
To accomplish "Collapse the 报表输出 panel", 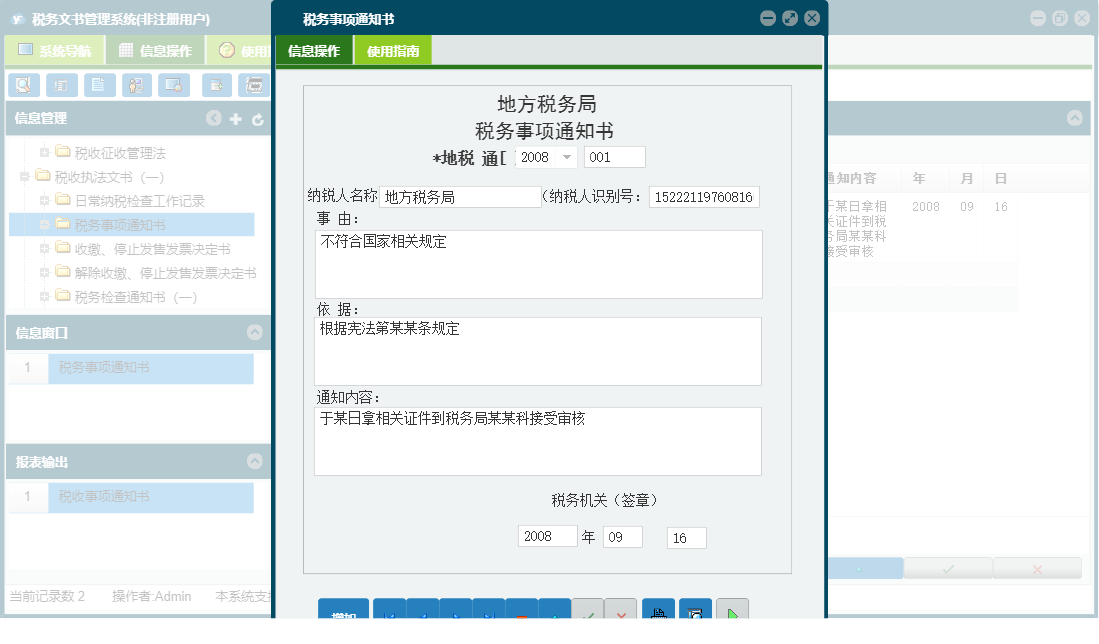I will (x=255, y=462).
